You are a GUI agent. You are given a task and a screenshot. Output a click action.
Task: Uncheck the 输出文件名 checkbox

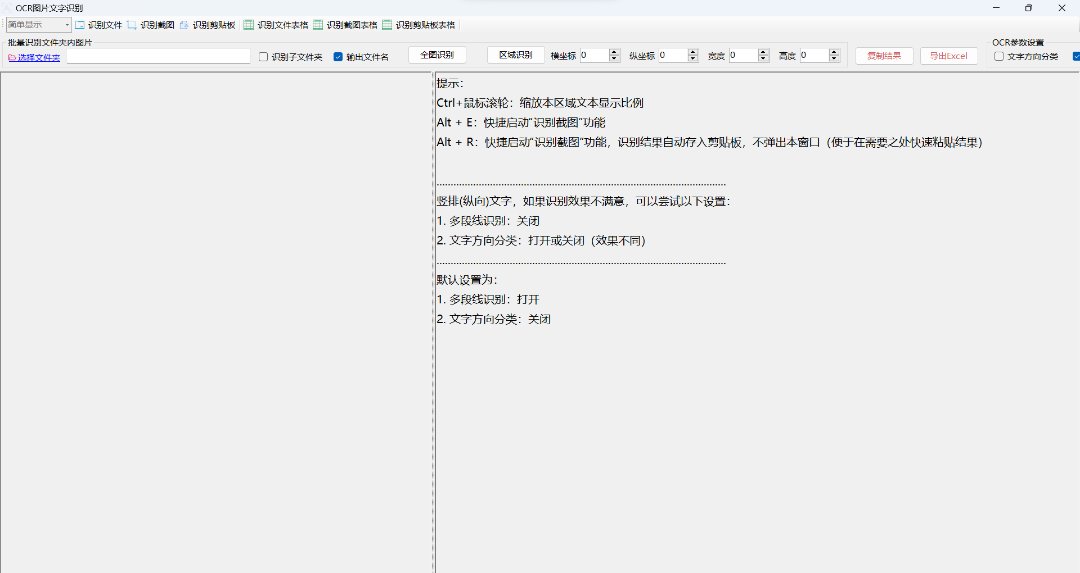click(338, 57)
